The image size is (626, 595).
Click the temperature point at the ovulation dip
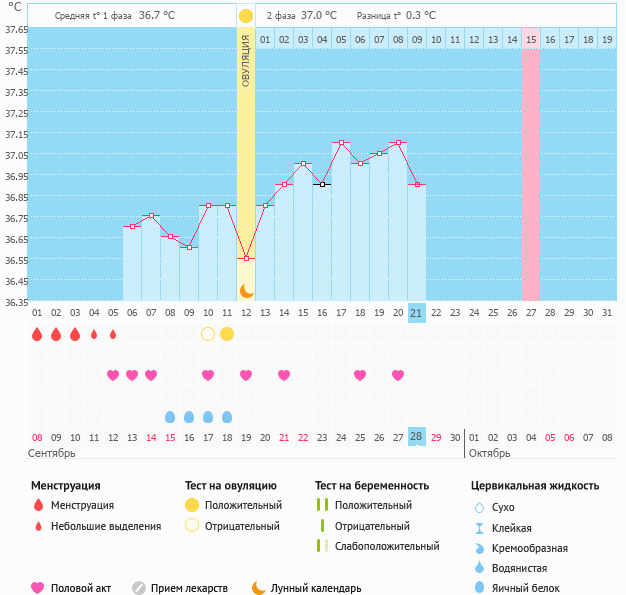pyautogui.click(x=246, y=258)
